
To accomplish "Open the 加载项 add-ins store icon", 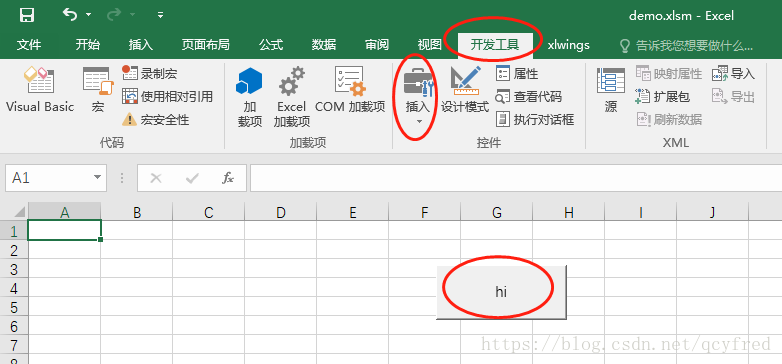I will pyautogui.click(x=250, y=98).
